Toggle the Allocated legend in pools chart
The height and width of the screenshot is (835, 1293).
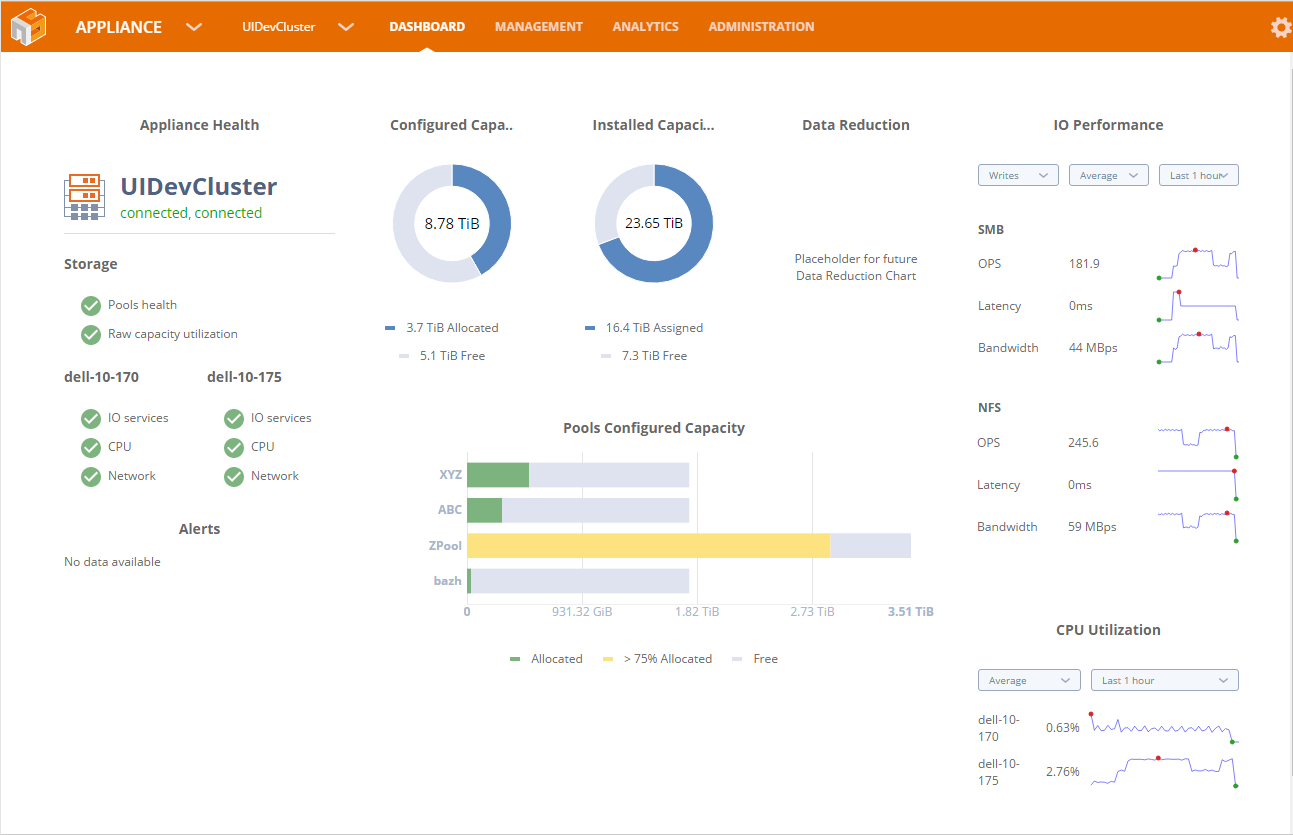(x=546, y=659)
